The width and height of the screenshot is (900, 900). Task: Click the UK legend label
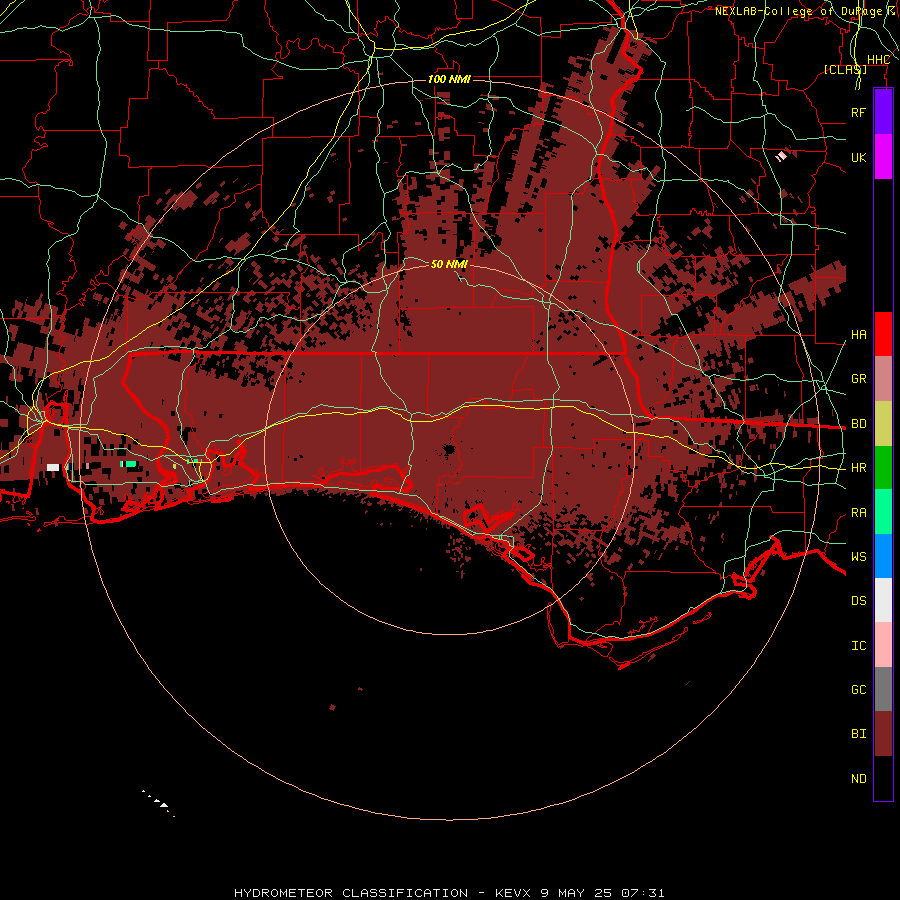click(859, 157)
